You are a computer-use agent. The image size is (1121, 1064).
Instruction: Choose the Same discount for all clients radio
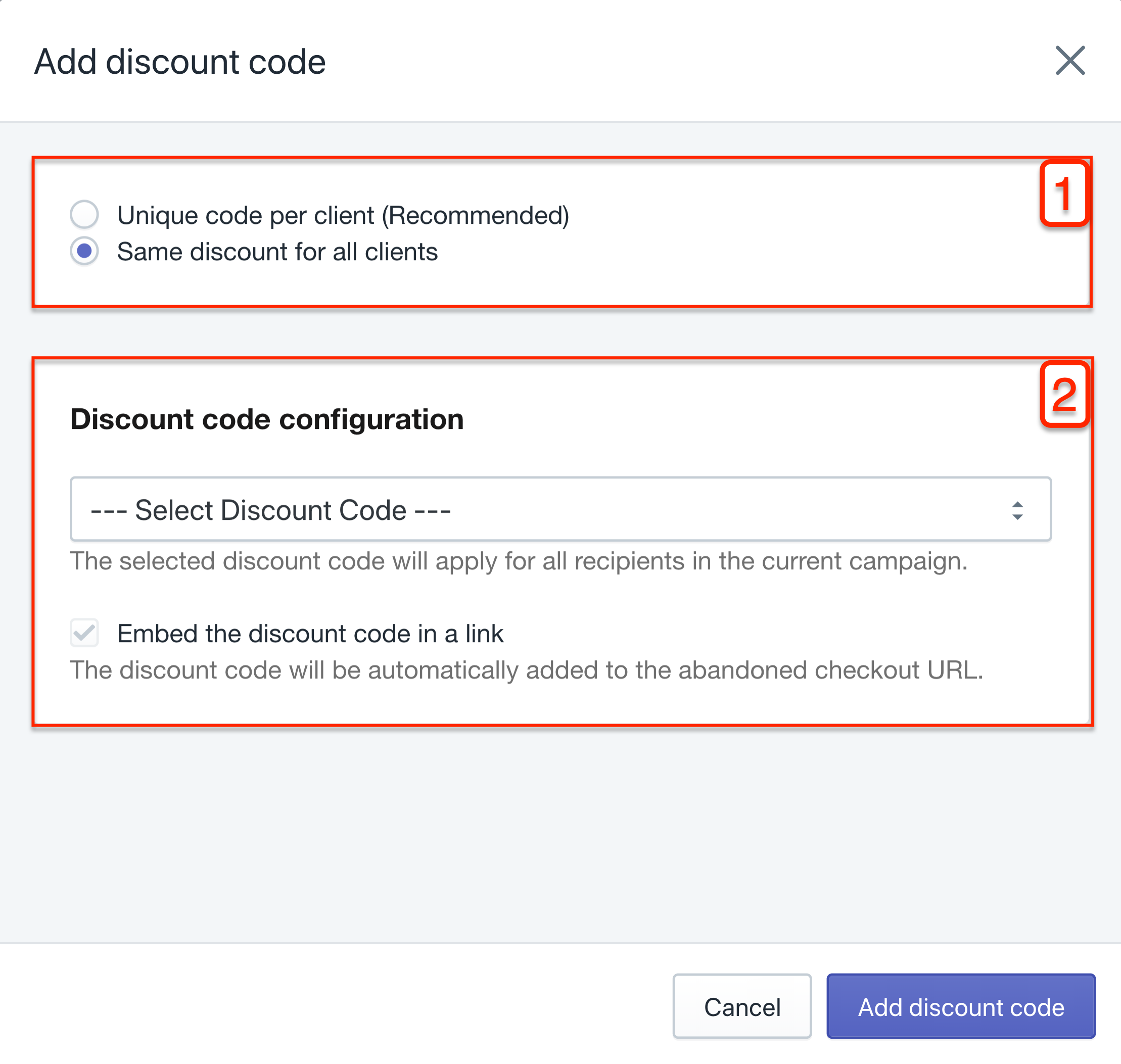coord(84,251)
